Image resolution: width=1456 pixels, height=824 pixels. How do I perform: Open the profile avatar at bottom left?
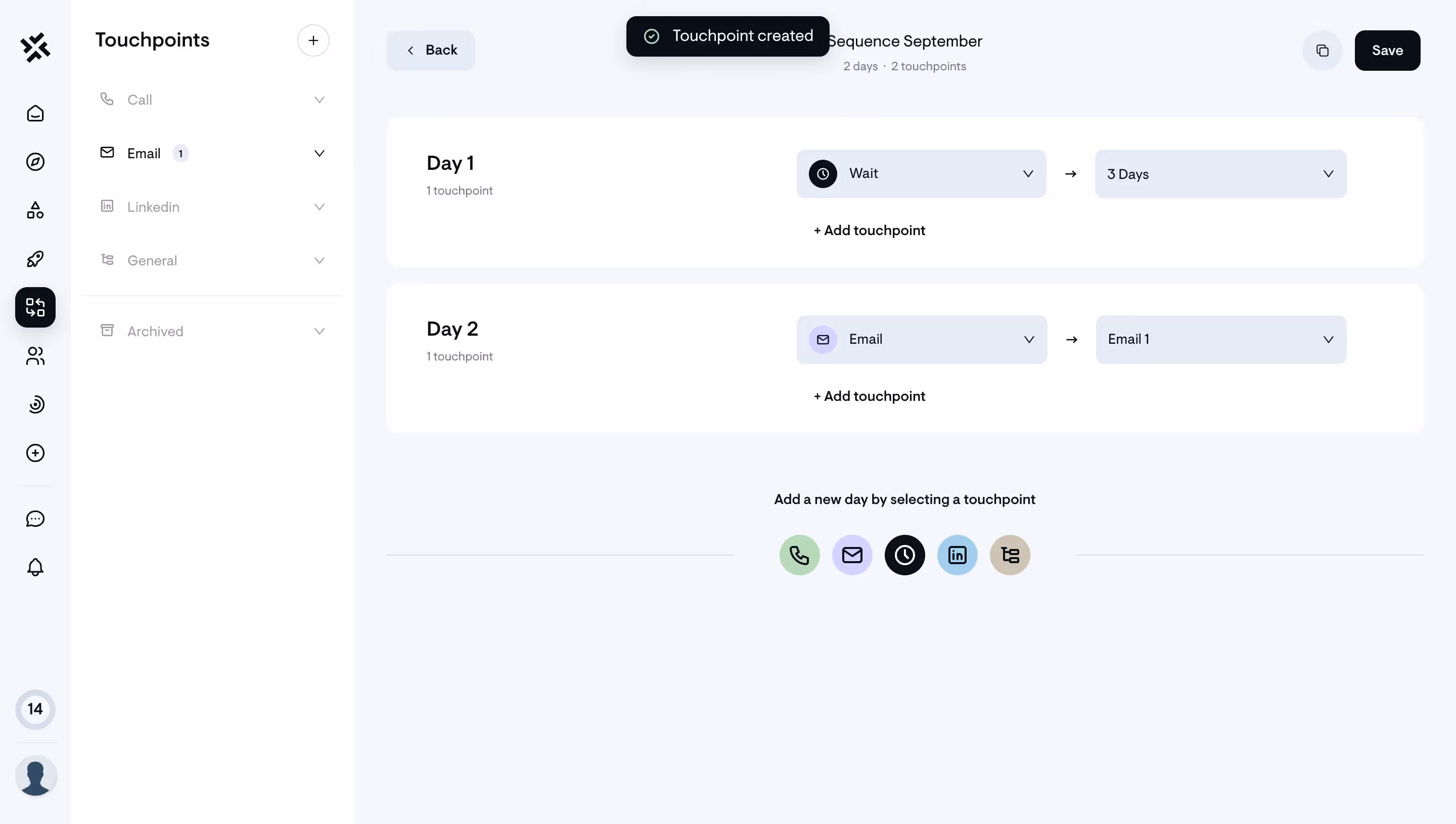[x=35, y=776]
